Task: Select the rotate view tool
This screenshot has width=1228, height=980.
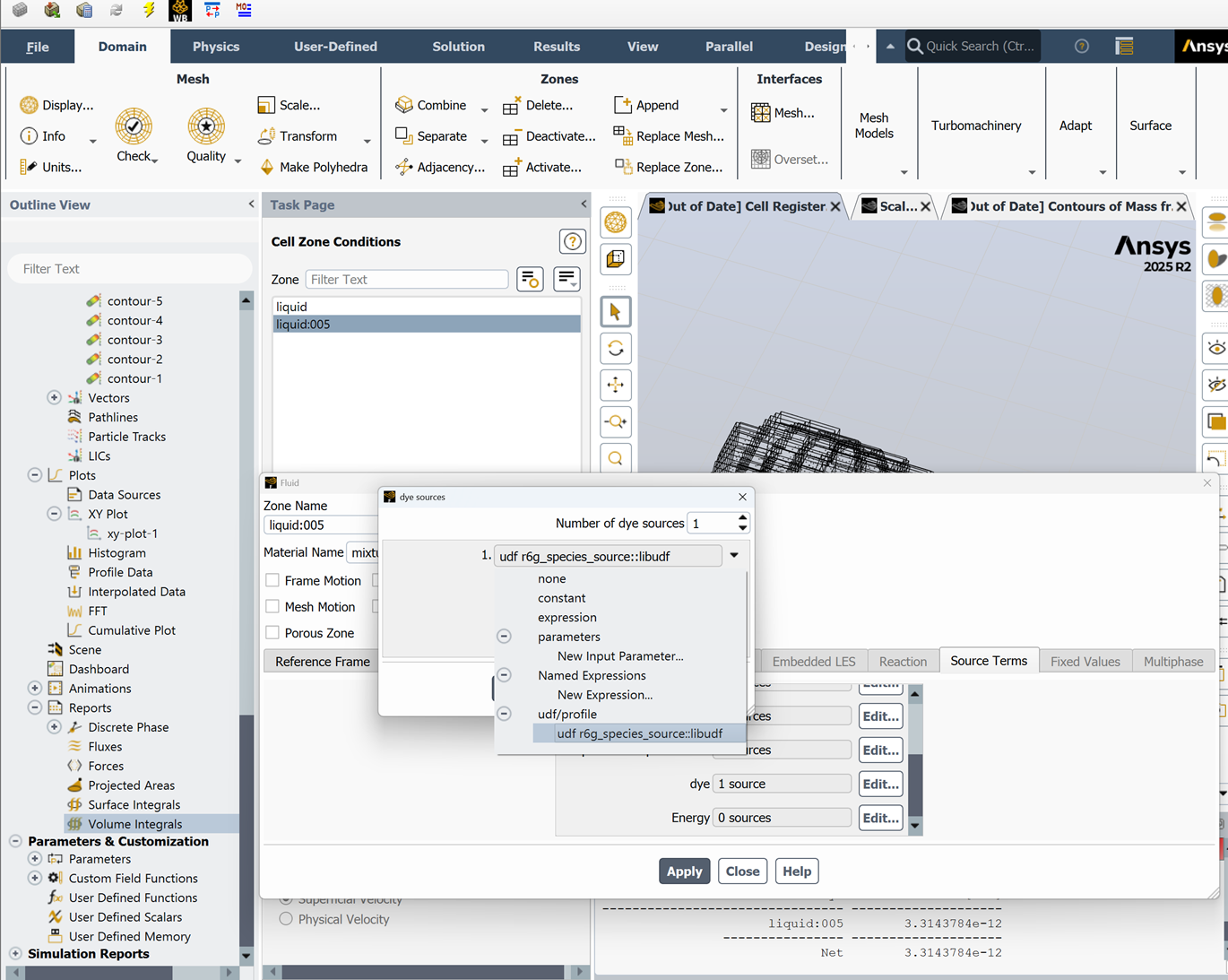Action: pyautogui.click(x=615, y=349)
